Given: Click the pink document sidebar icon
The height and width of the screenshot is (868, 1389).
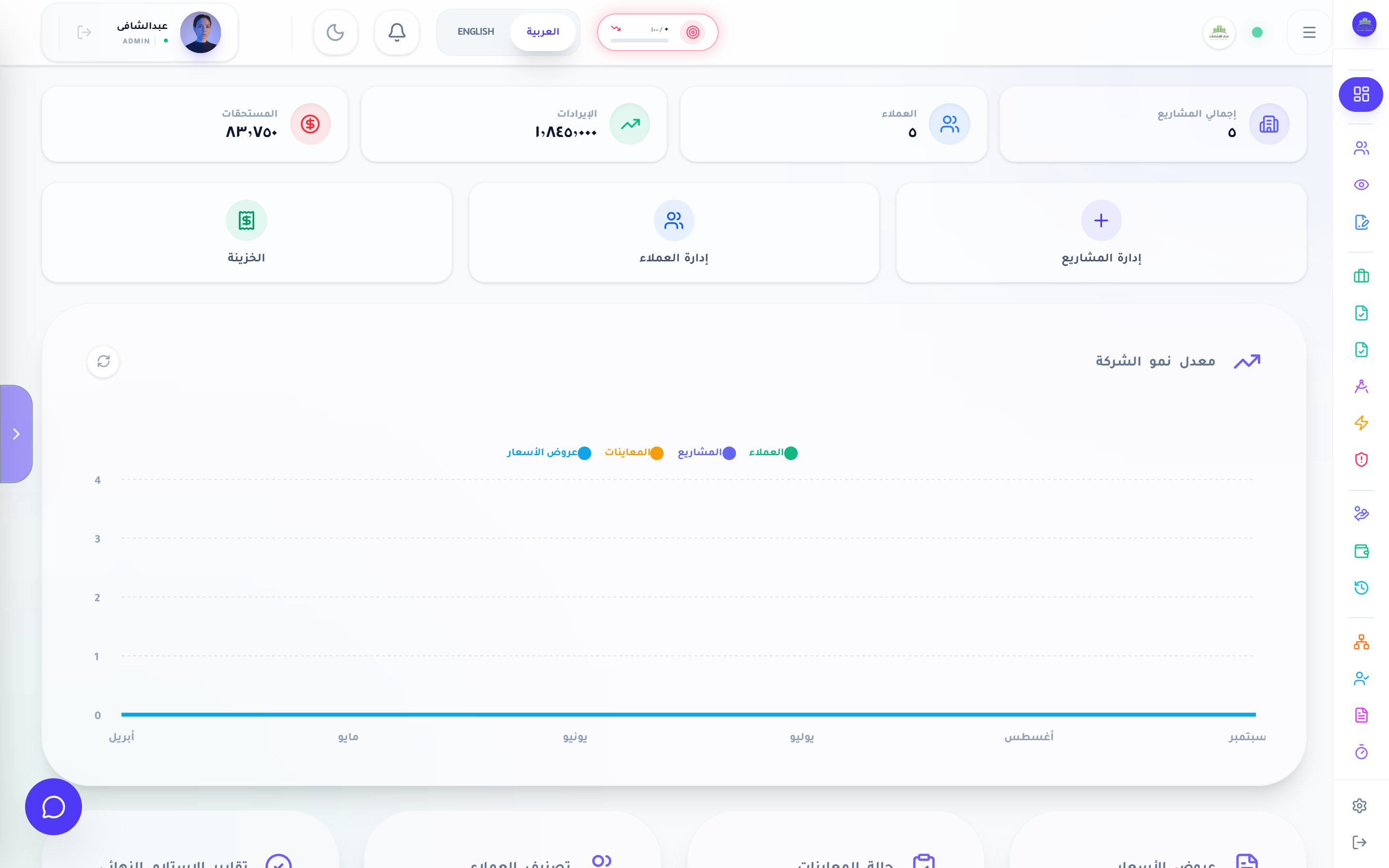Looking at the screenshot, I should click(x=1361, y=715).
